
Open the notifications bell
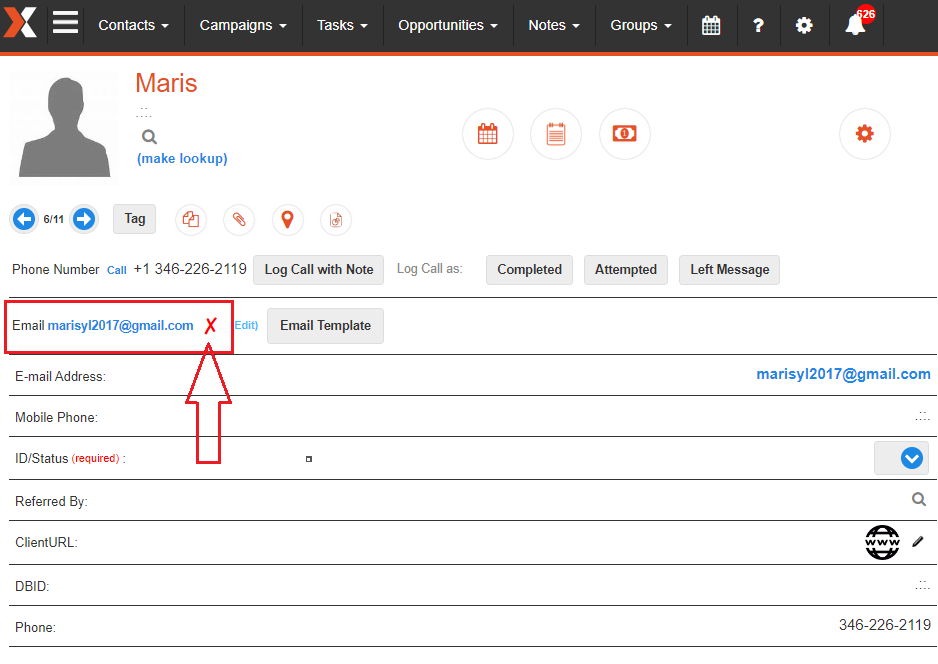point(855,25)
